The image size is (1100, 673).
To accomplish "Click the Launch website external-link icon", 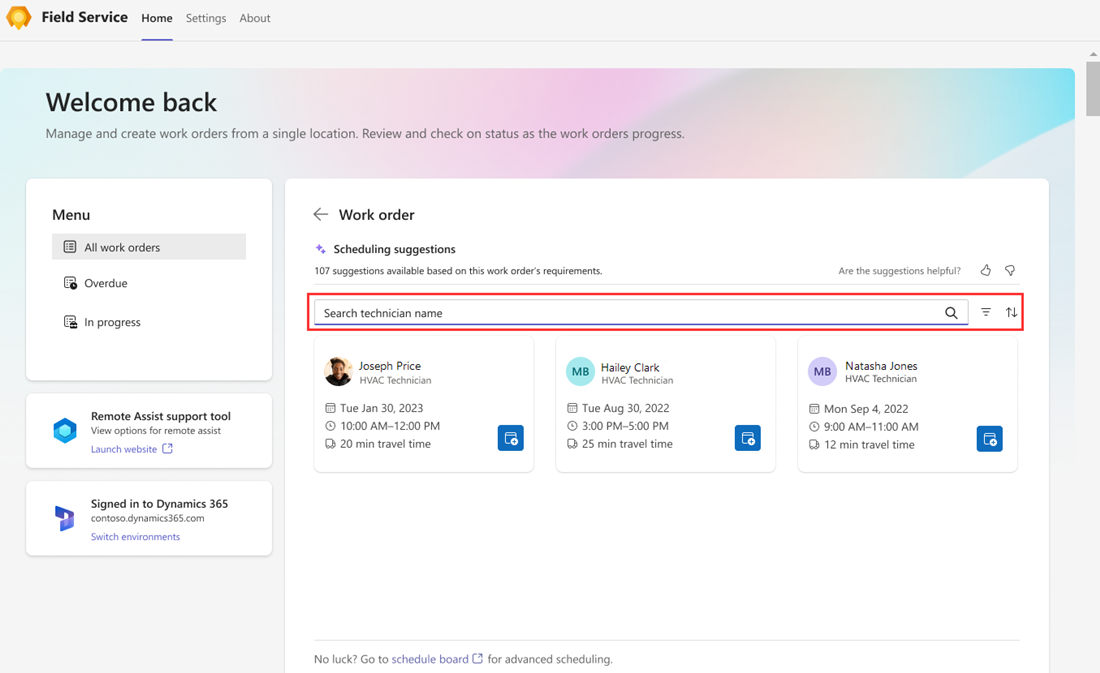I will tap(168, 448).
